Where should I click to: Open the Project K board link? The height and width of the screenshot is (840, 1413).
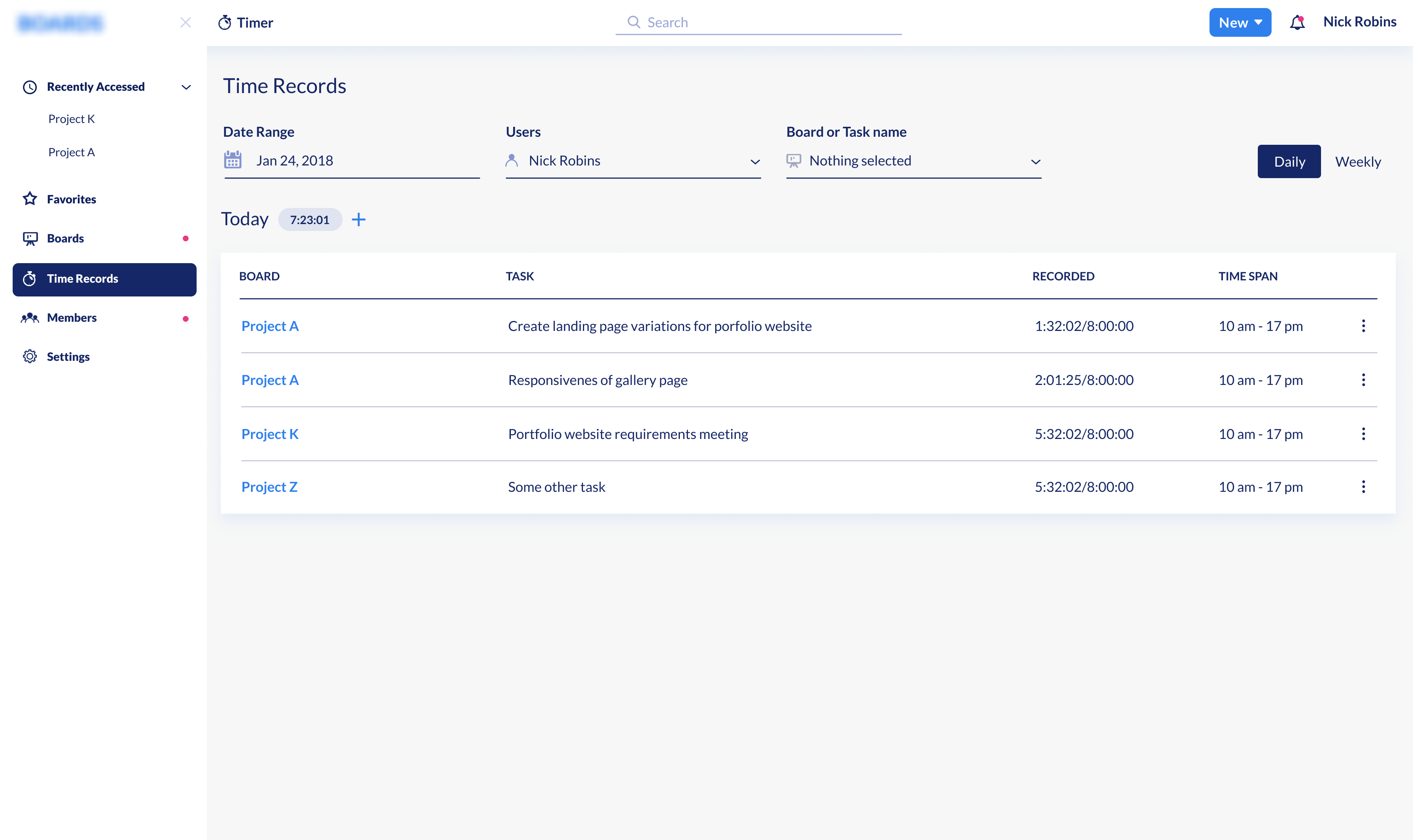click(269, 434)
